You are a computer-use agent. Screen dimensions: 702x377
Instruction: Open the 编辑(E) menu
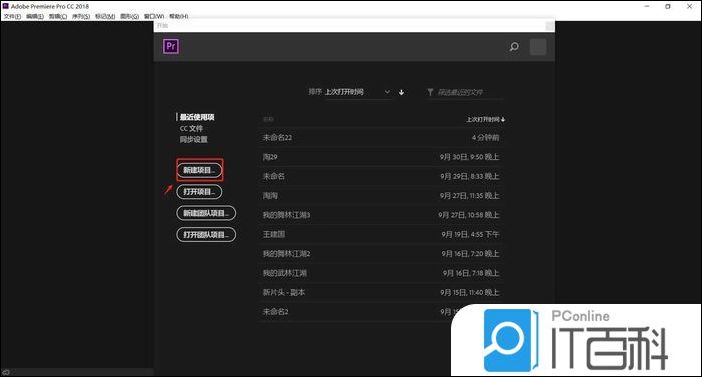[34, 16]
